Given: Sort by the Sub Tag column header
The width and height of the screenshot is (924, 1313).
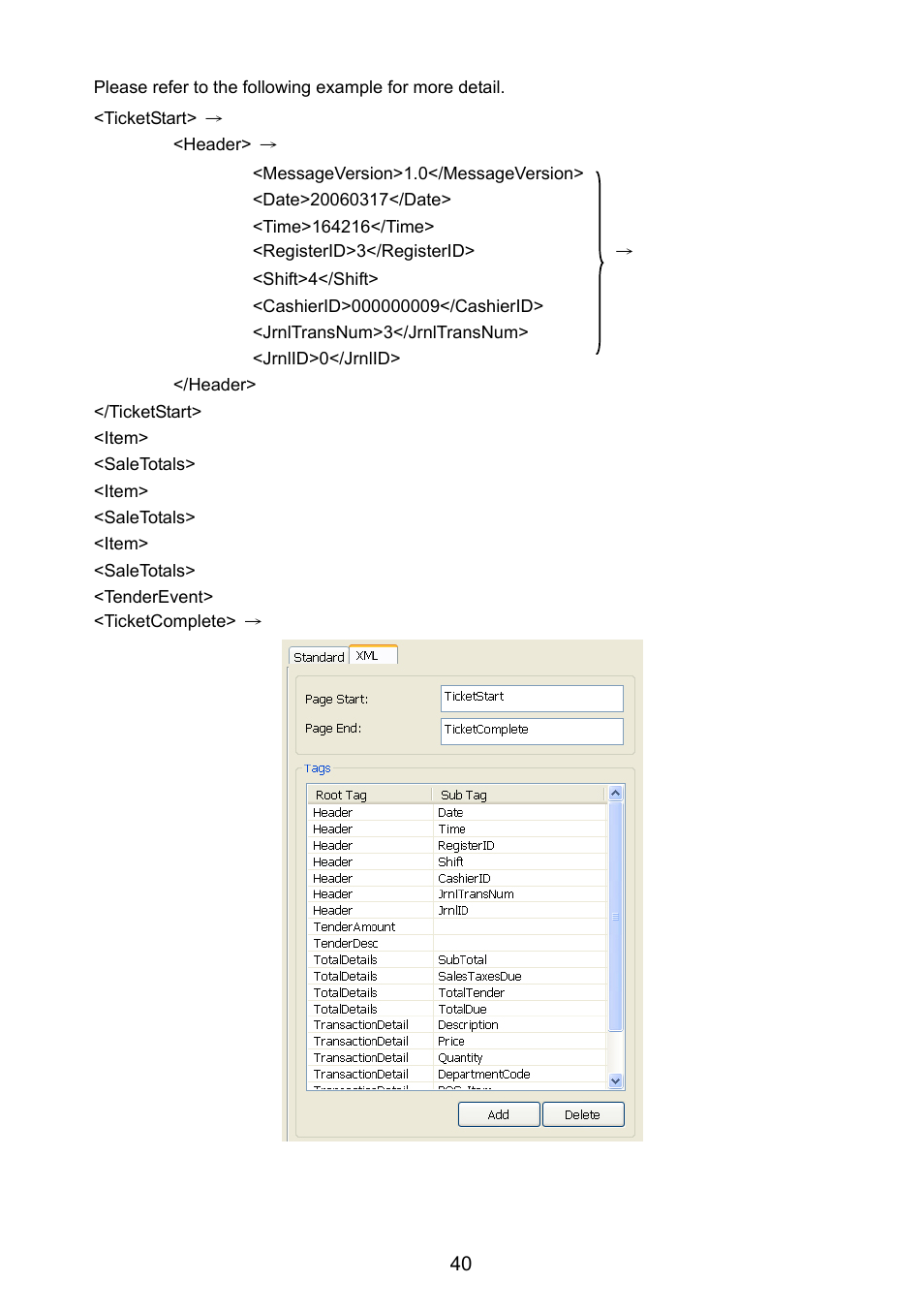Looking at the screenshot, I should coord(518,795).
